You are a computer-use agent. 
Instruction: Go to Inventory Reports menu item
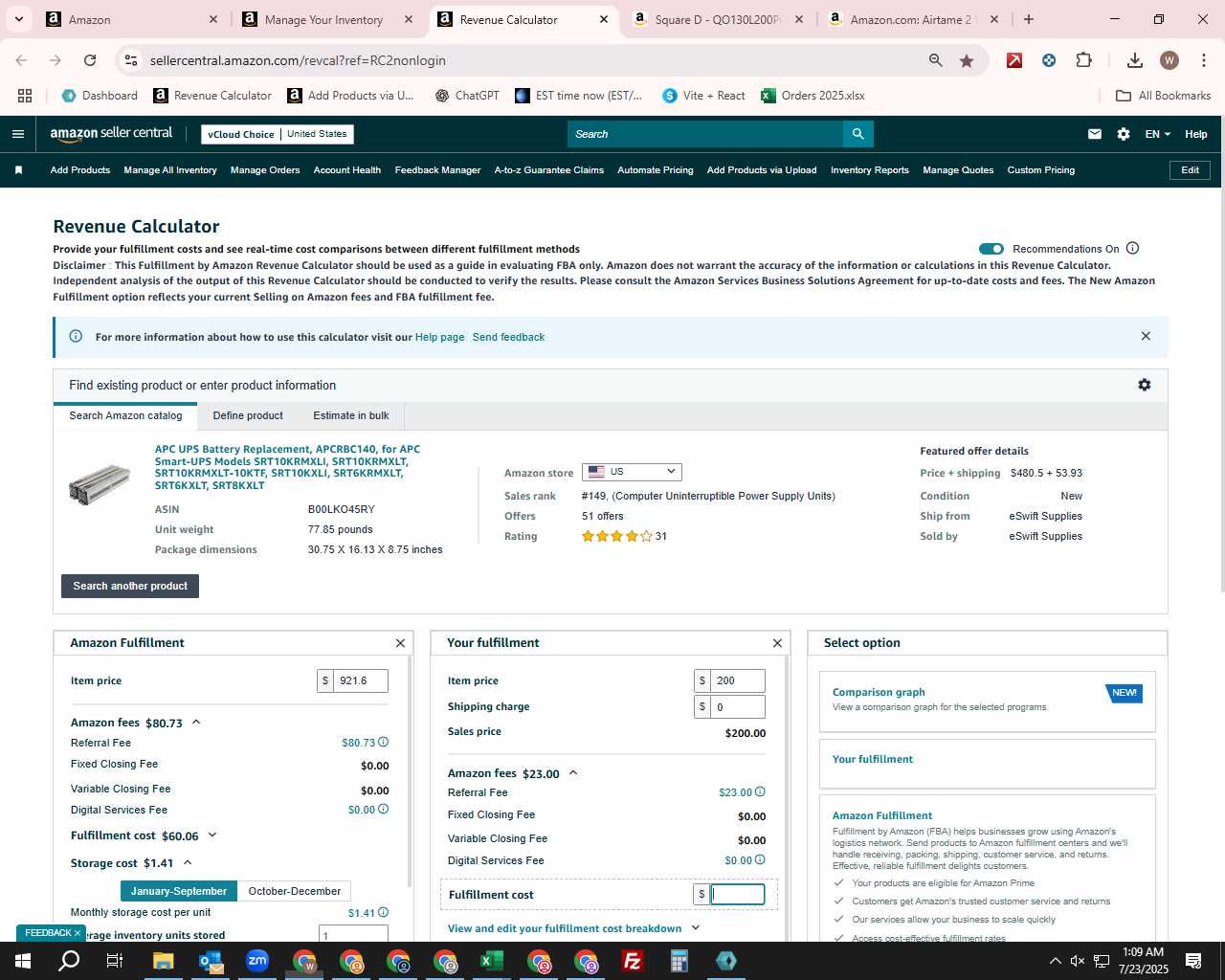pos(870,170)
